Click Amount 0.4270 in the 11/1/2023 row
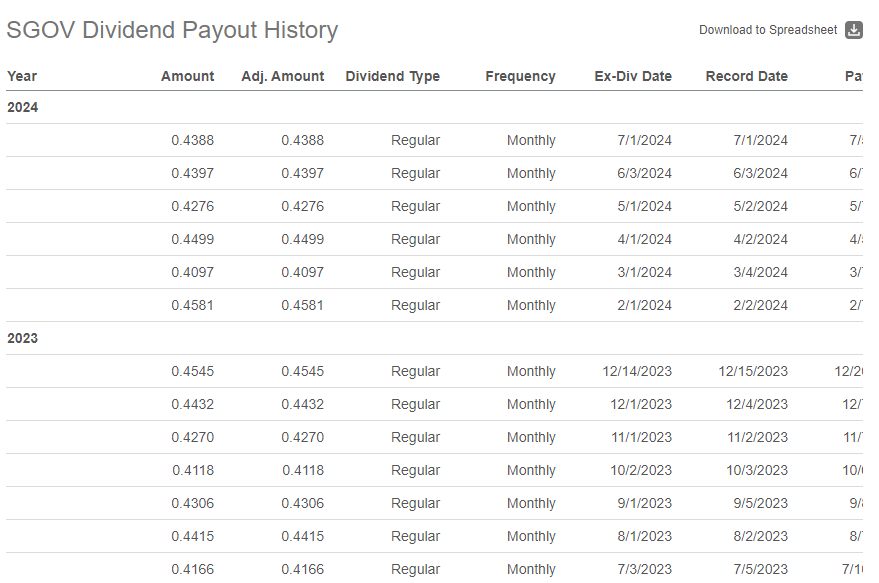Screen dimensions: 879x583 (x=192, y=437)
